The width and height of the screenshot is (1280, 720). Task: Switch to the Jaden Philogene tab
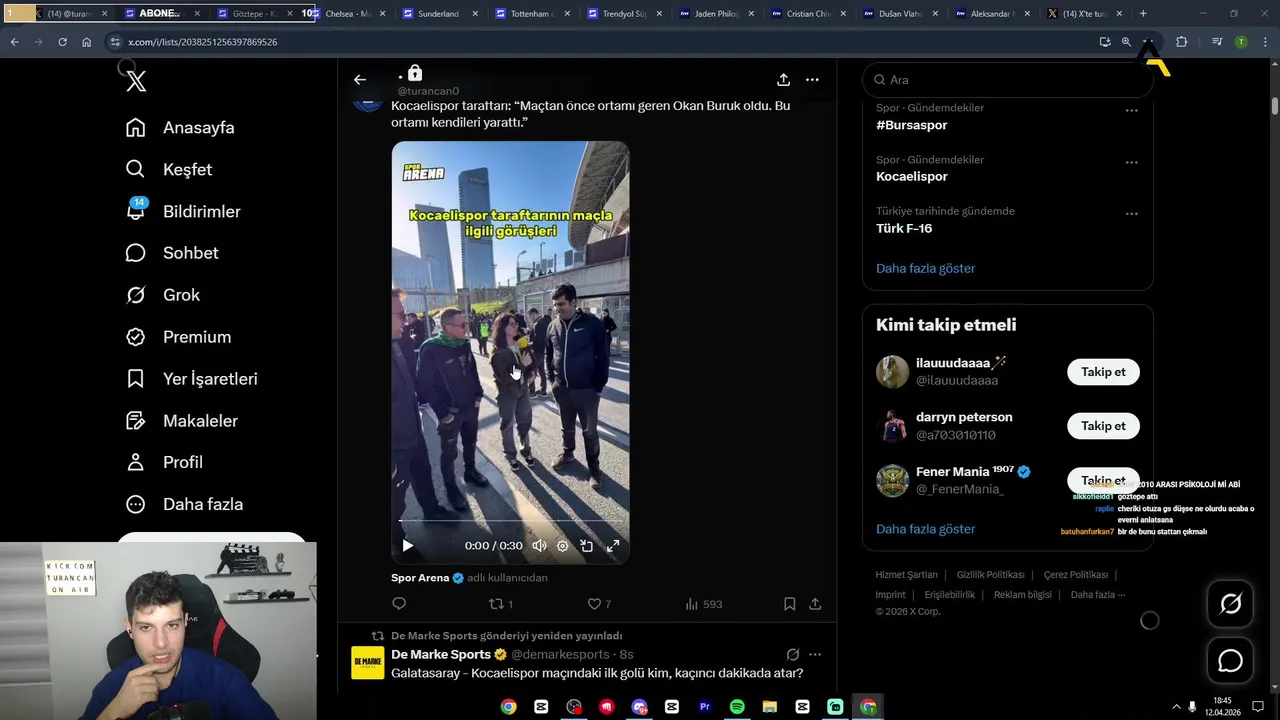point(716,14)
